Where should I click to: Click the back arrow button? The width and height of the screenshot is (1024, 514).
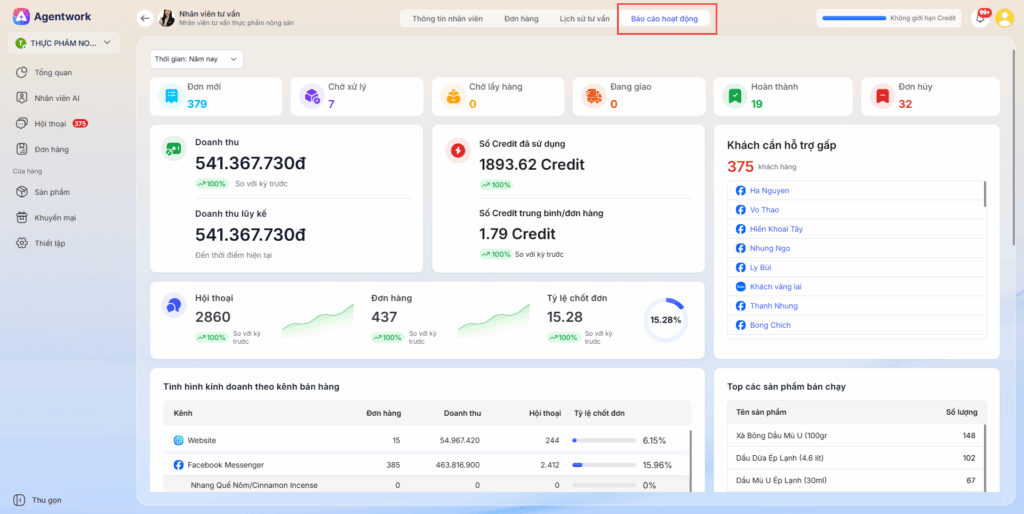point(145,18)
